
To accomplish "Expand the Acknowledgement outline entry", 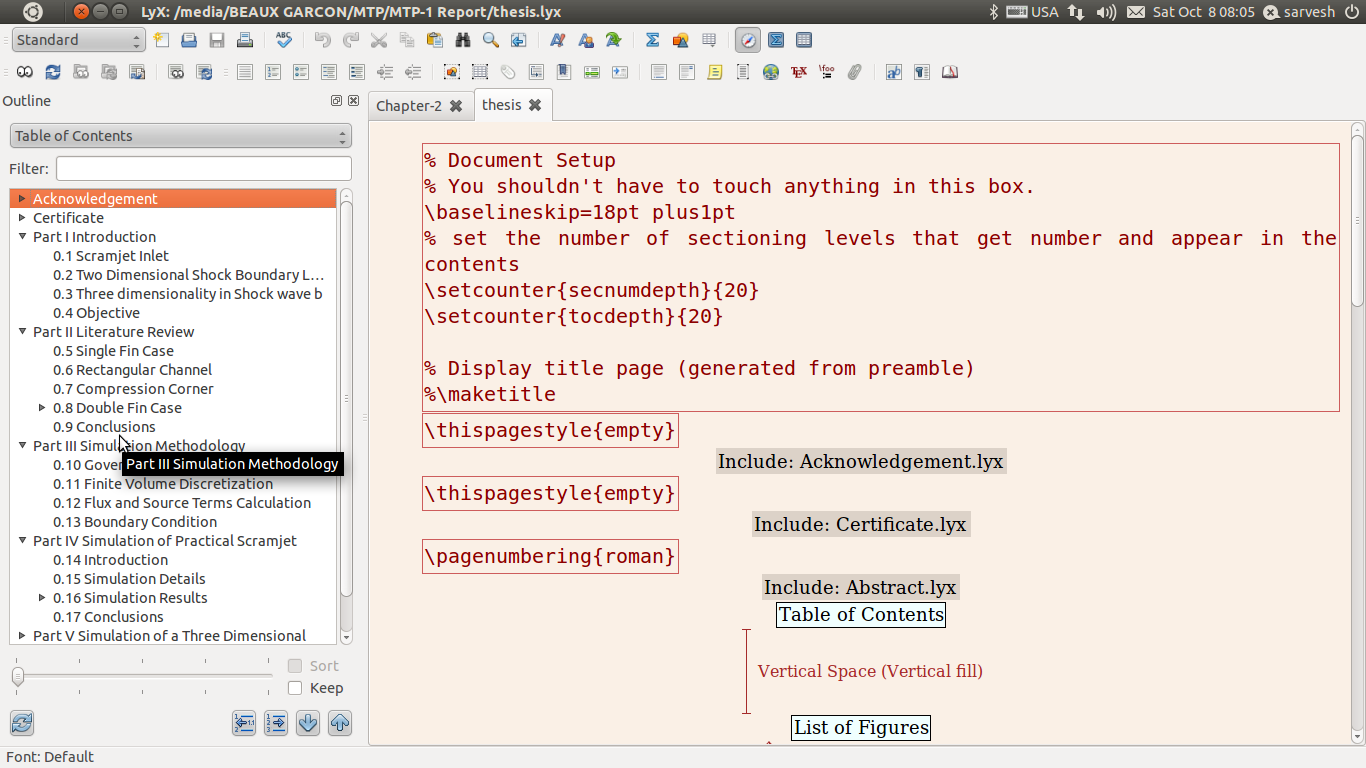I will click(22, 198).
